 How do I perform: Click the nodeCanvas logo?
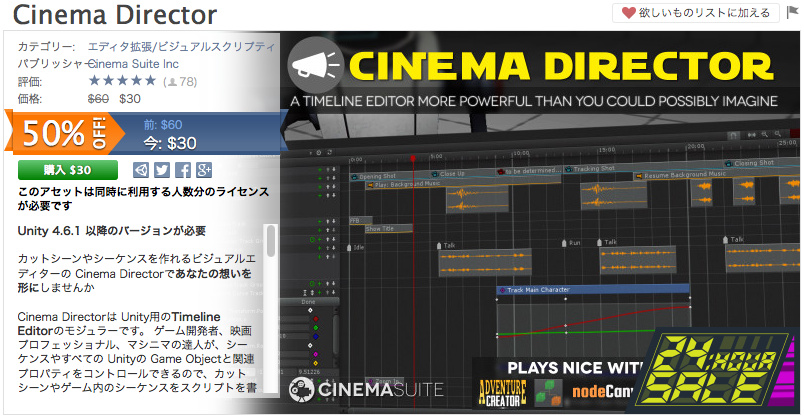pos(601,392)
